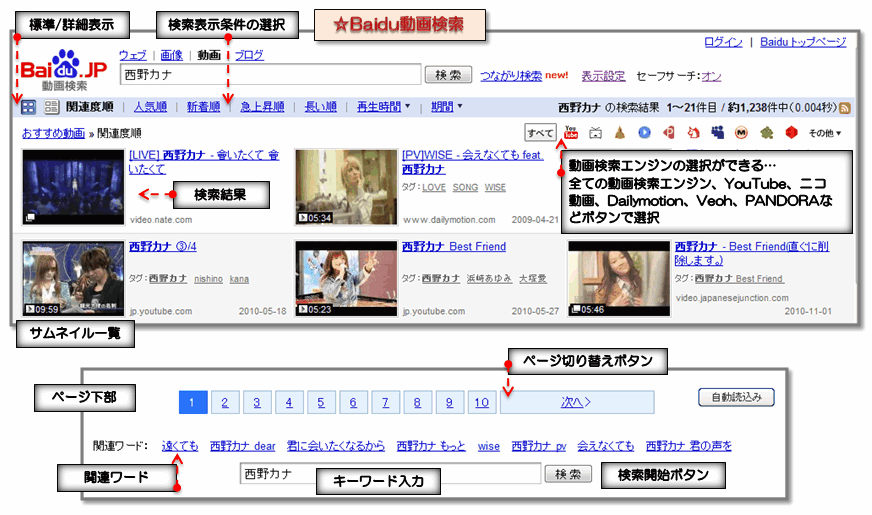
Task: Open the 期間 dropdown
Action: point(447,107)
